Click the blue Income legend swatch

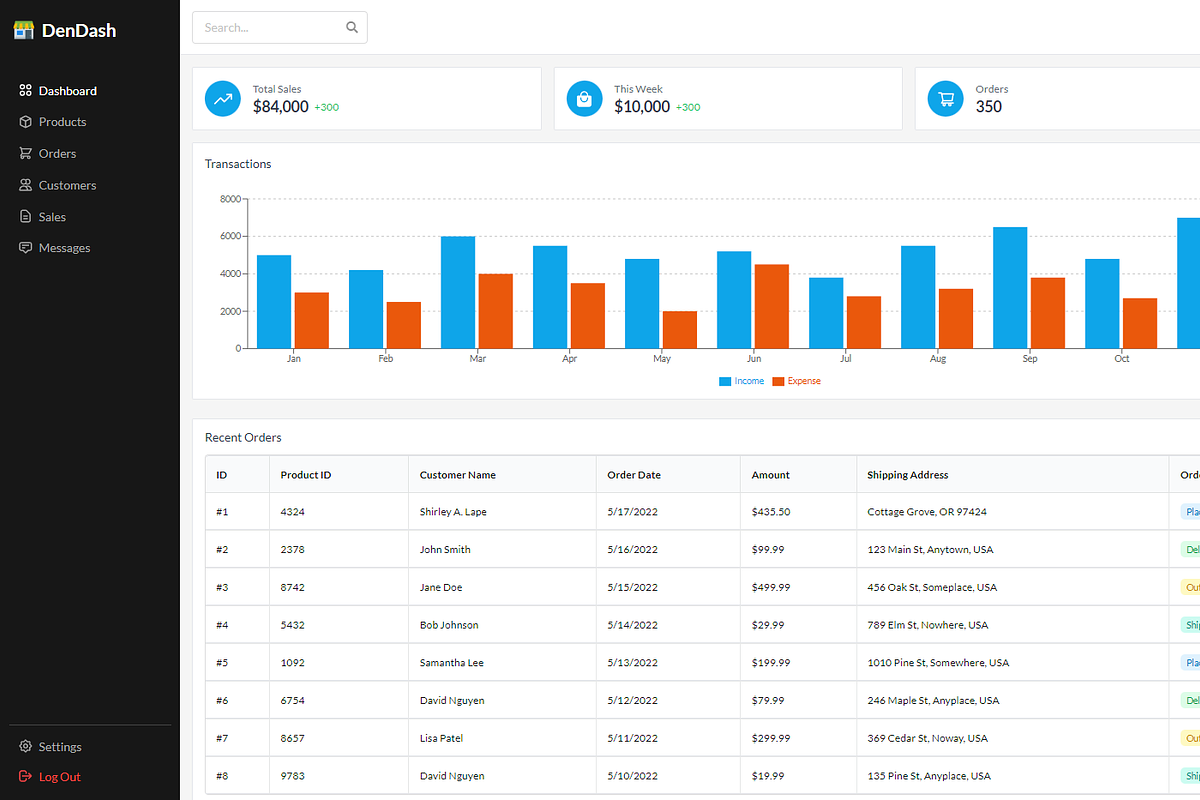click(725, 381)
